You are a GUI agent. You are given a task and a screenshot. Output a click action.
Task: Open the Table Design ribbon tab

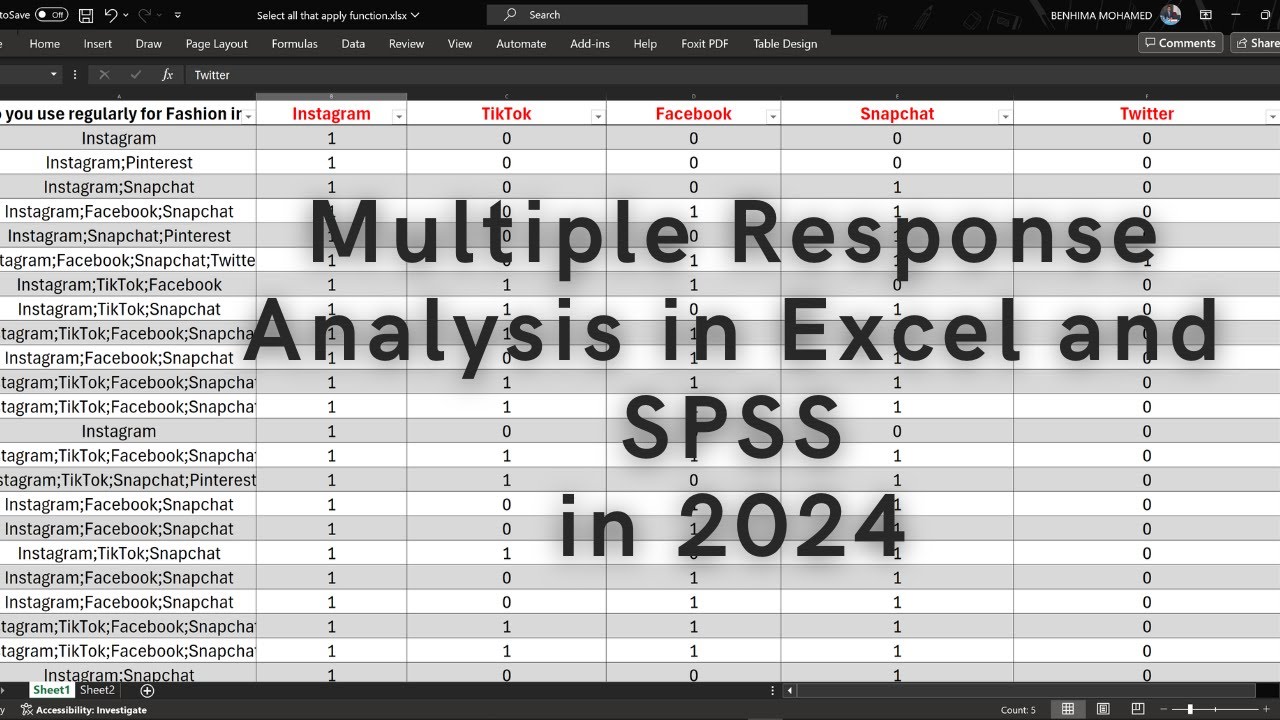click(785, 44)
